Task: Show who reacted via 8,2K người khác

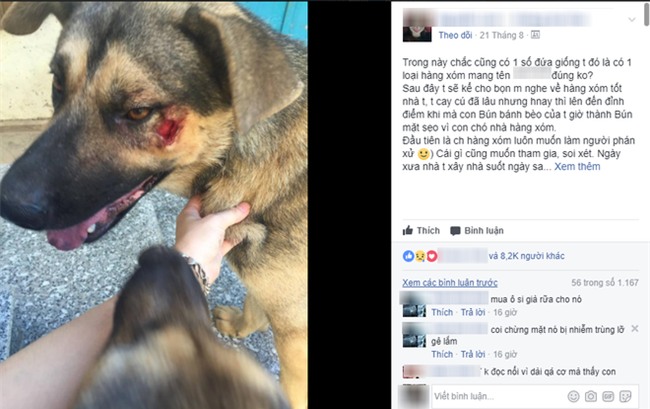Action: [x=526, y=256]
